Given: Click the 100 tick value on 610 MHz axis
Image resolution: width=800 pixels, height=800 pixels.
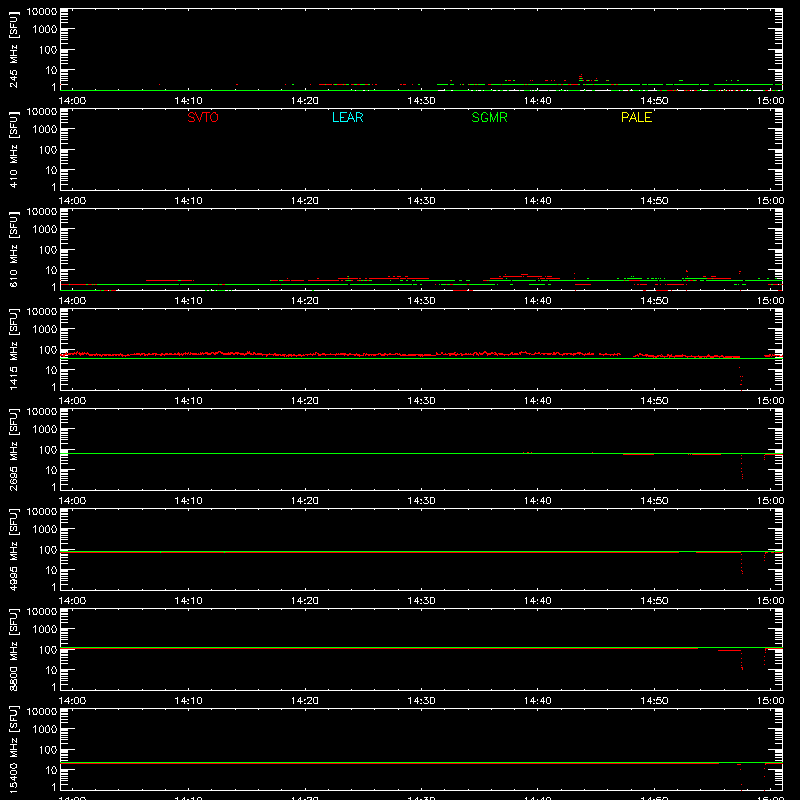Looking at the screenshot, I should click(48, 249).
